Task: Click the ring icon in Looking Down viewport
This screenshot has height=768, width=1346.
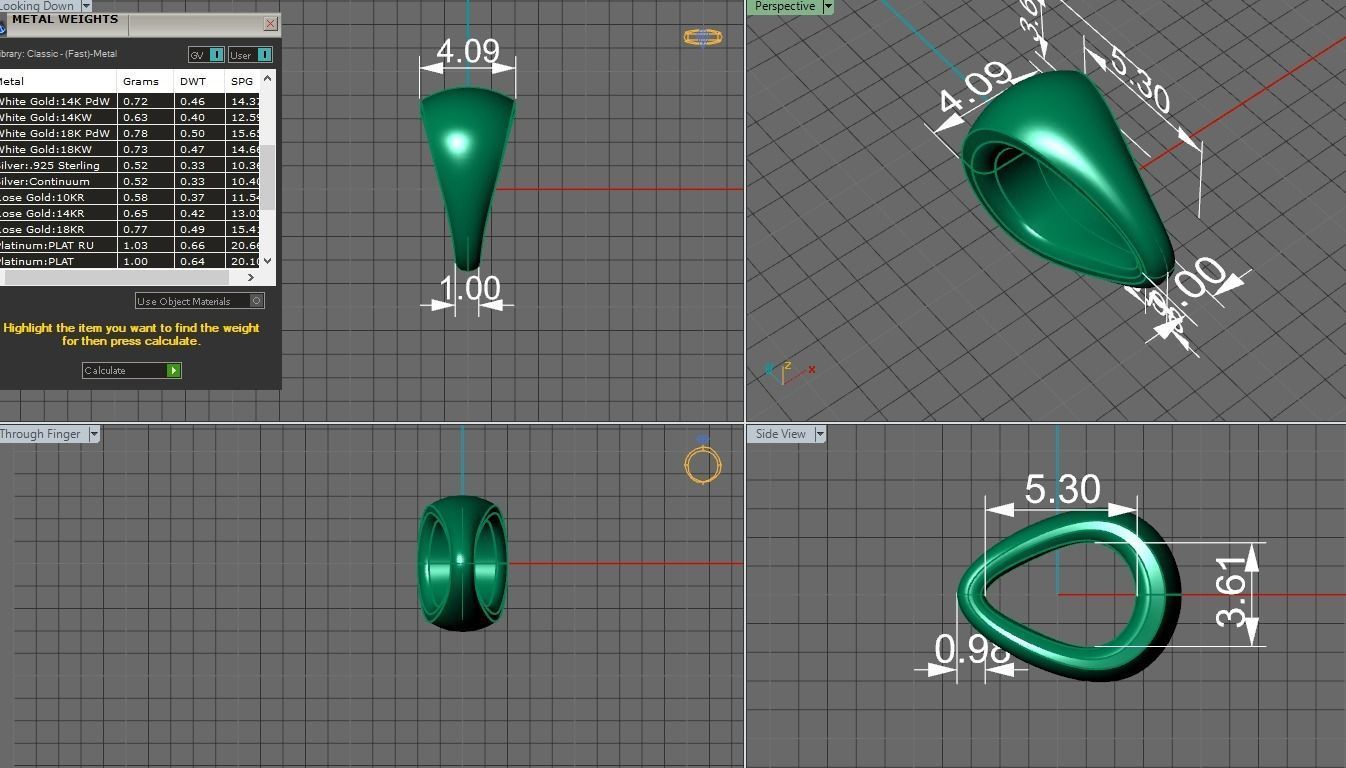Action: 702,37
